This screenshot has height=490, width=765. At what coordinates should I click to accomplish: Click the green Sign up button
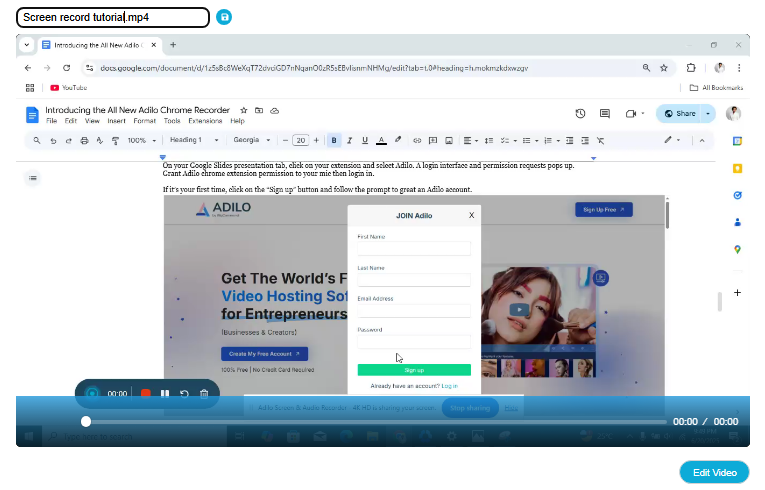(414, 370)
